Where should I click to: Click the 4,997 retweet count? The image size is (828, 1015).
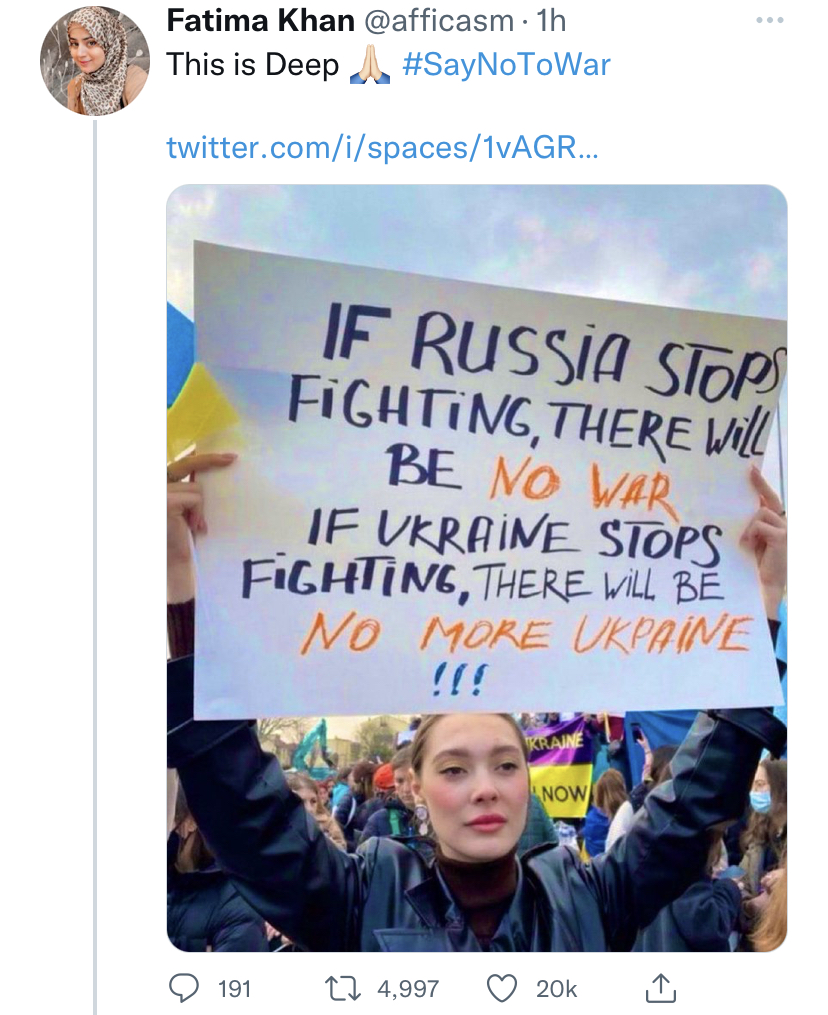tap(408, 988)
